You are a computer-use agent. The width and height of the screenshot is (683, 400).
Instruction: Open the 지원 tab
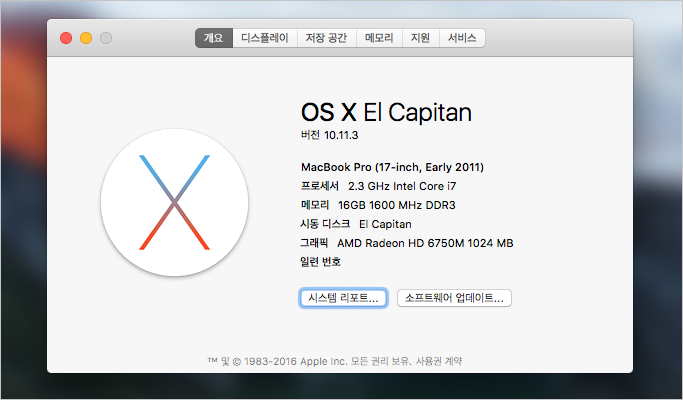421,38
